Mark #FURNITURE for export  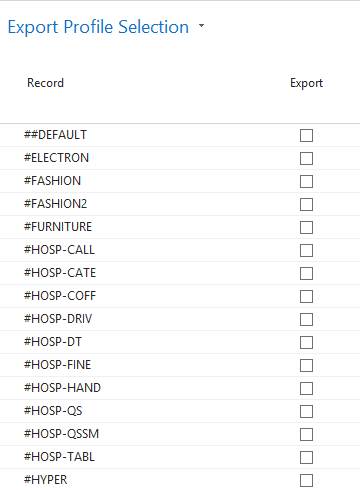tap(306, 227)
